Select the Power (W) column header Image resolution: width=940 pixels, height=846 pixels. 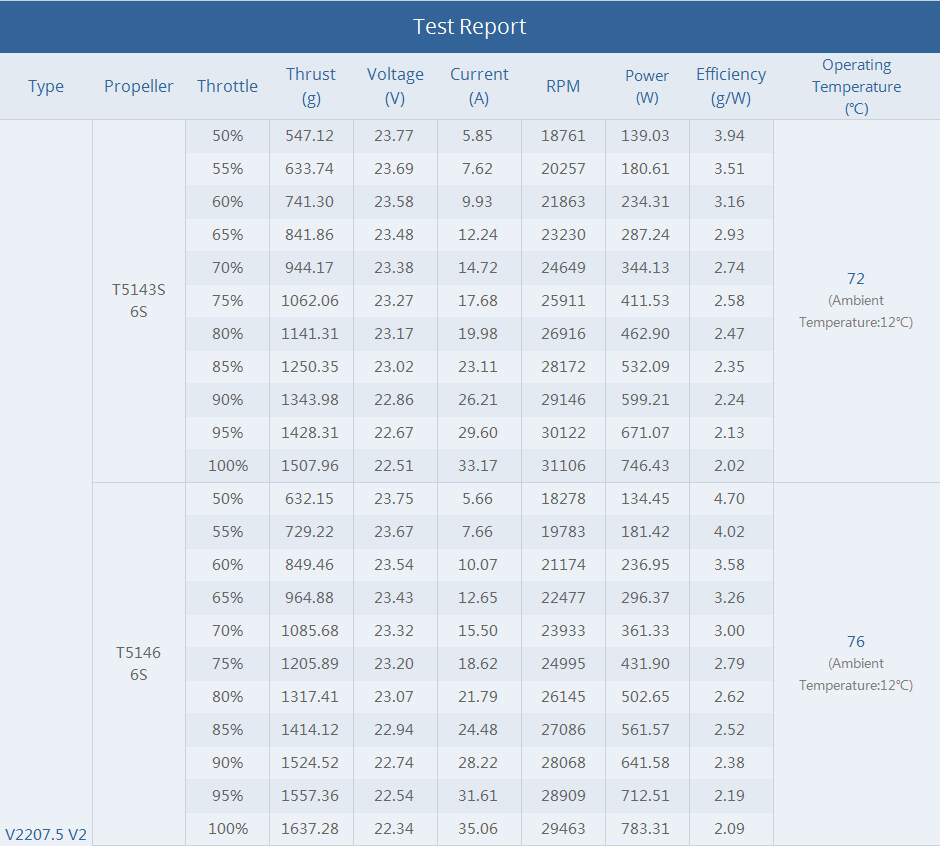pyautogui.click(x=647, y=86)
